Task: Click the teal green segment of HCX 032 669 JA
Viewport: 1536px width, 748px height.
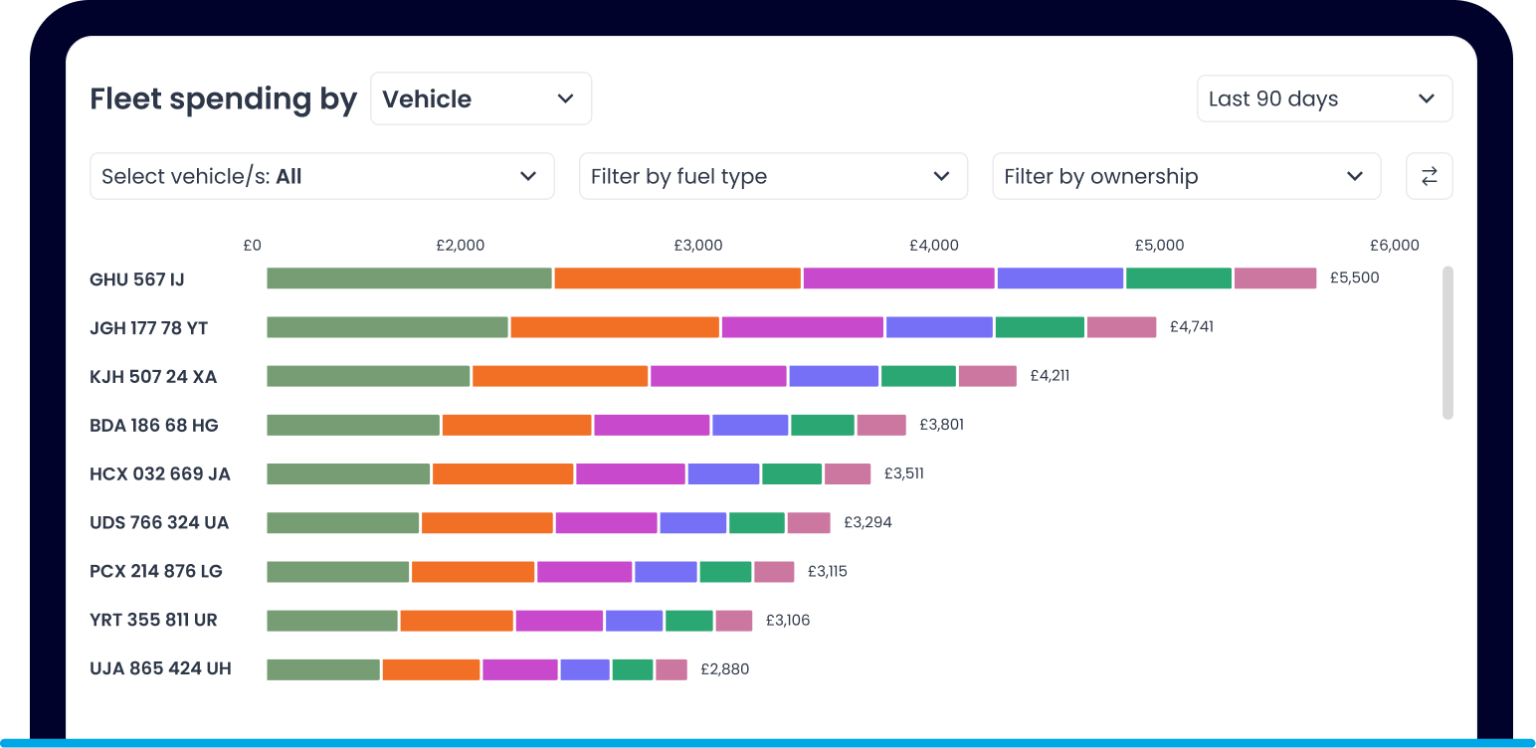Action: click(791, 474)
